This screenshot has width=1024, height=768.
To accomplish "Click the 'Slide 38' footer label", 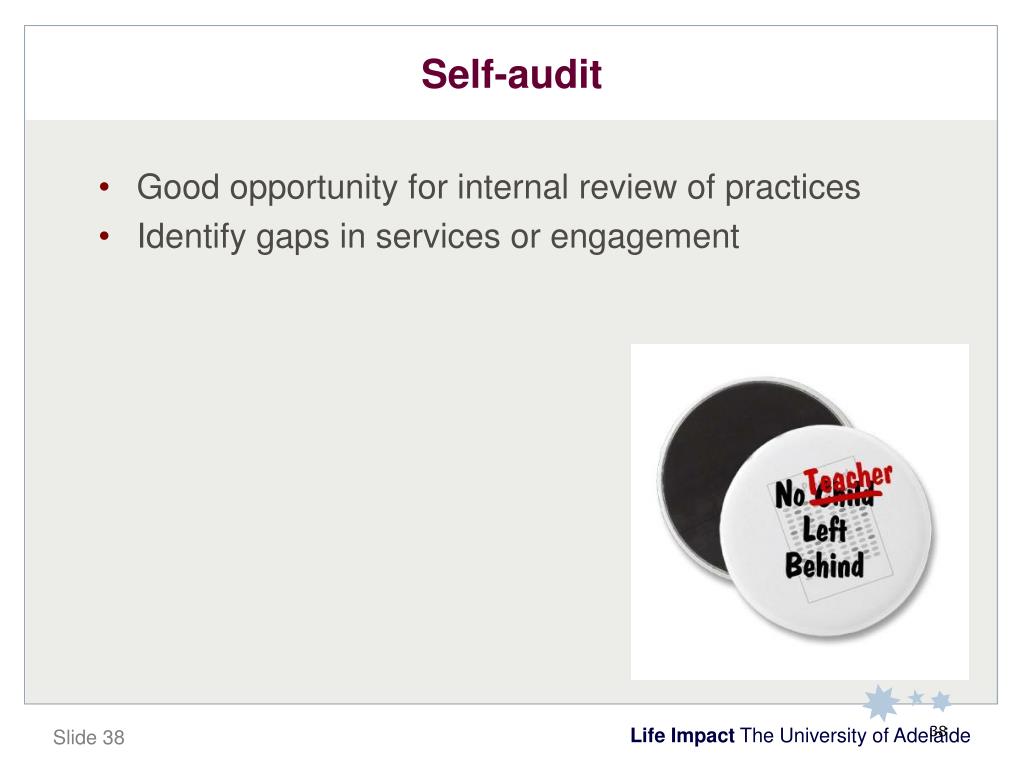I will [89, 737].
